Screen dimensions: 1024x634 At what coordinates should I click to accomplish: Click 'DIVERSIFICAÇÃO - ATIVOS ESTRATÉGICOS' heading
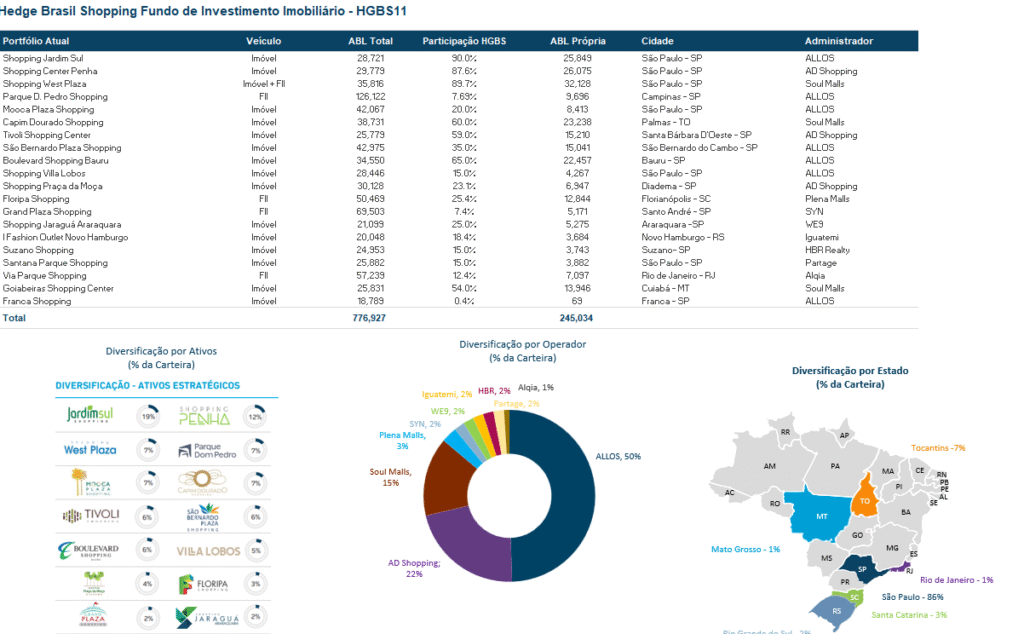click(x=148, y=385)
